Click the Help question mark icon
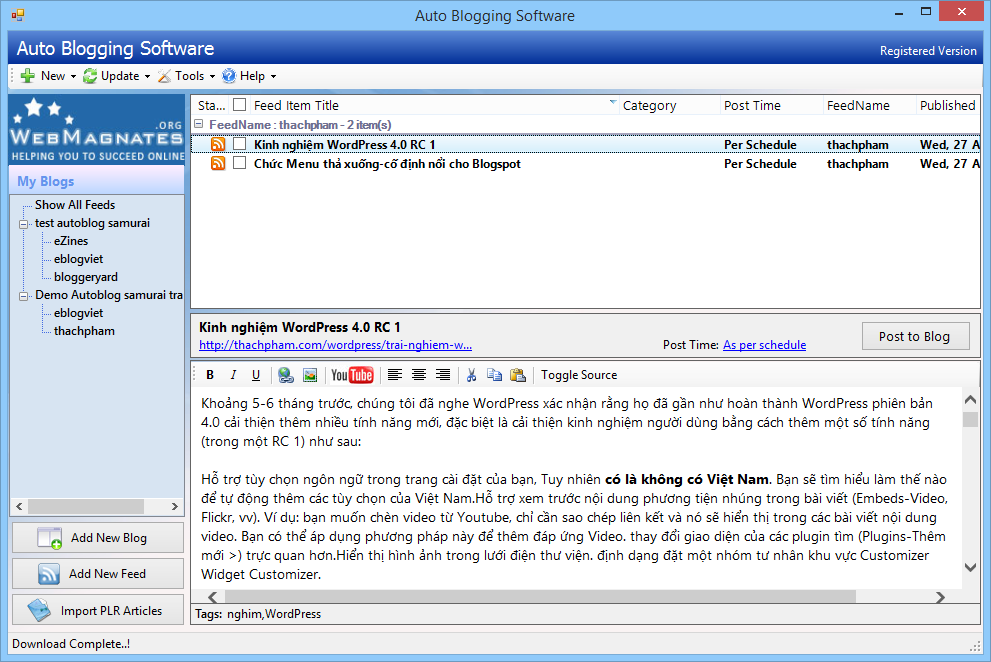 [229, 76]
